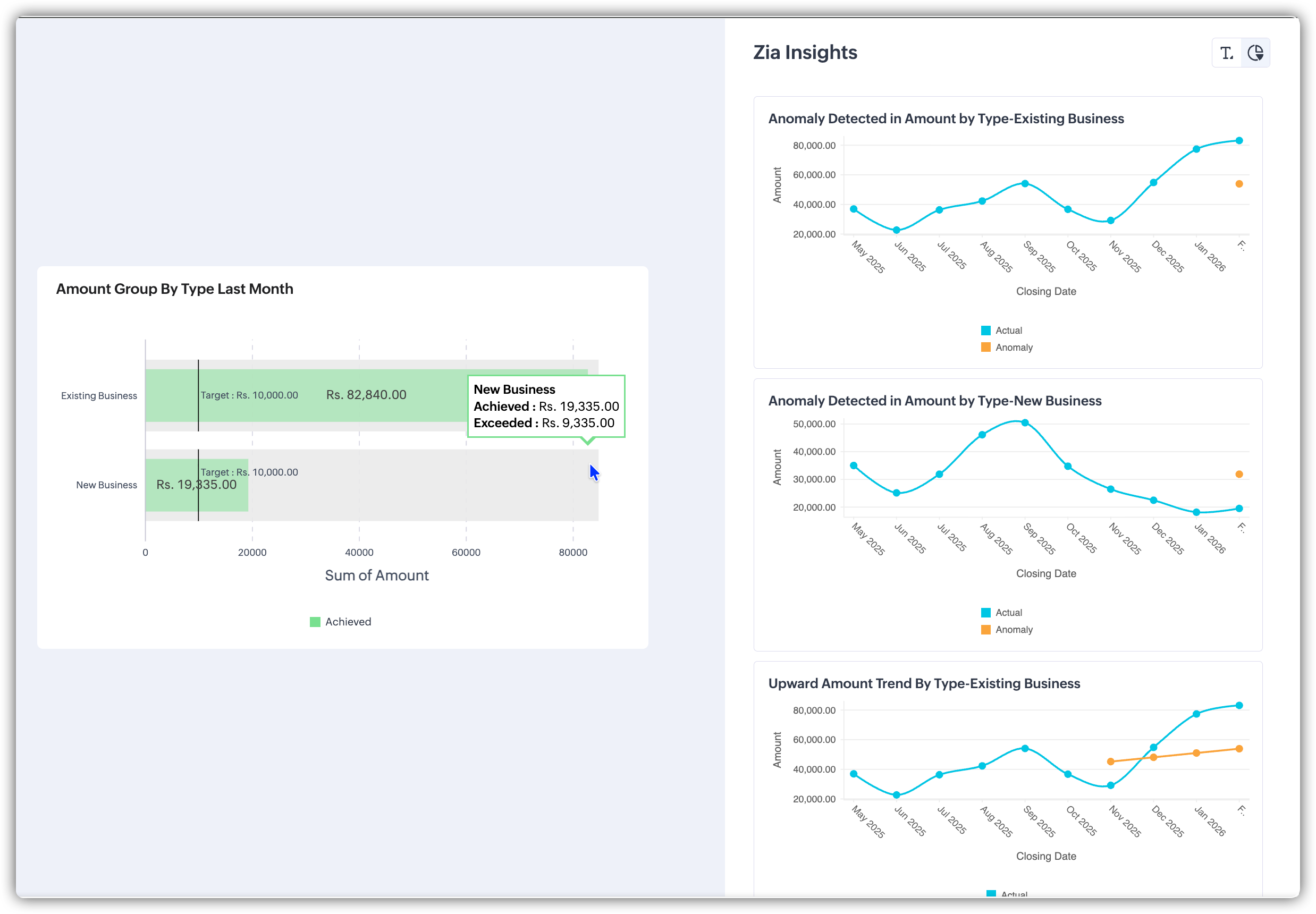Image resolution: width=1316 pixels, height=914 pixels.
Task: Open Anomaly Detected in Amount by Type-Existing Business card
Action: point(946,119)
